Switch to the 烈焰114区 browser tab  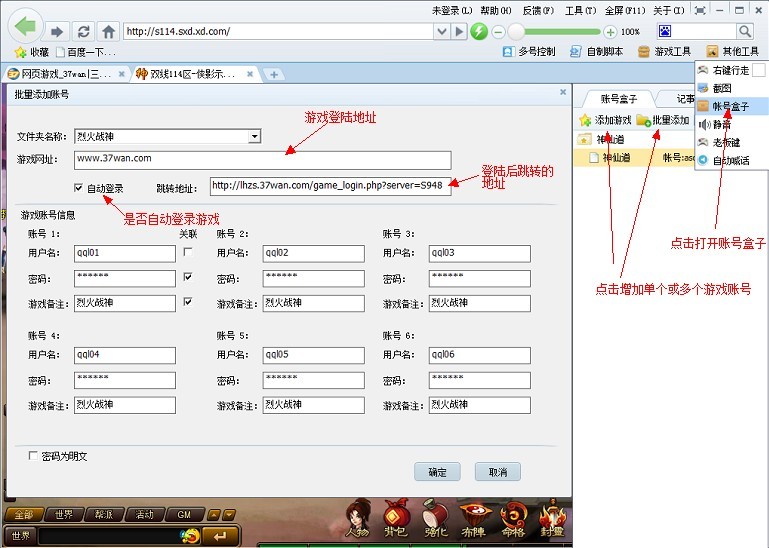pos(192,74)
